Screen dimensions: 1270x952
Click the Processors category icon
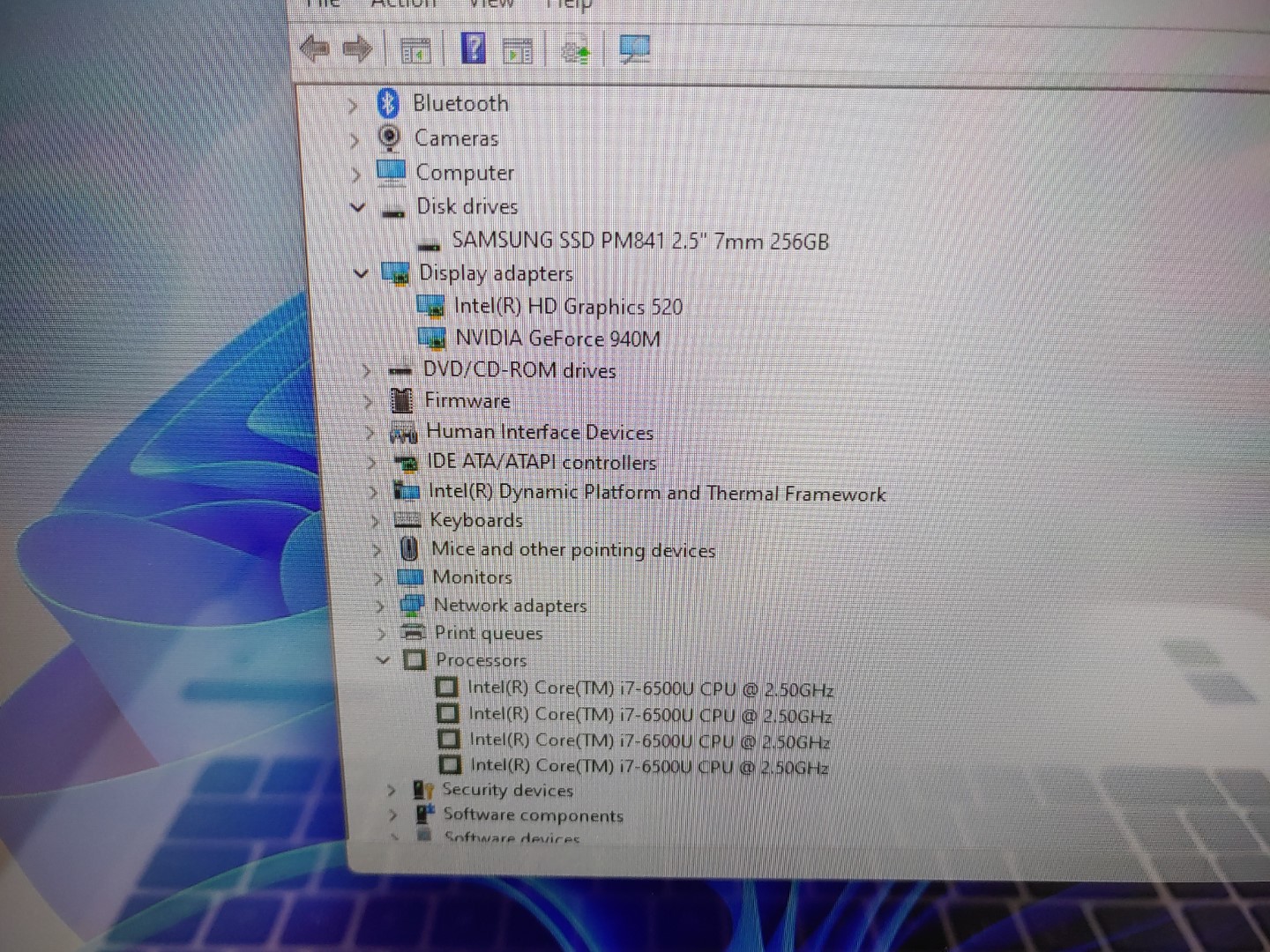[414, 659]
